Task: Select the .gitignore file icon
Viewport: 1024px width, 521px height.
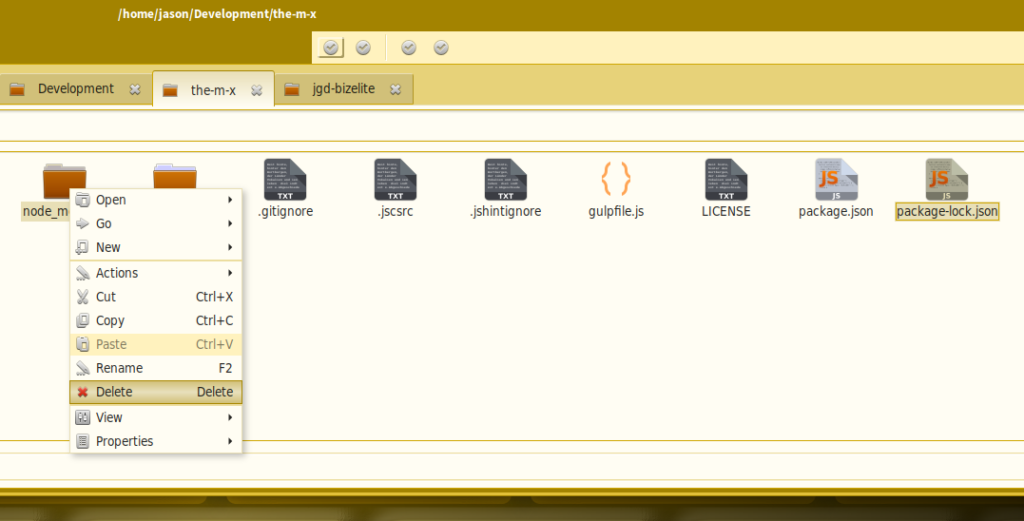Action: (x=285, y=180)
